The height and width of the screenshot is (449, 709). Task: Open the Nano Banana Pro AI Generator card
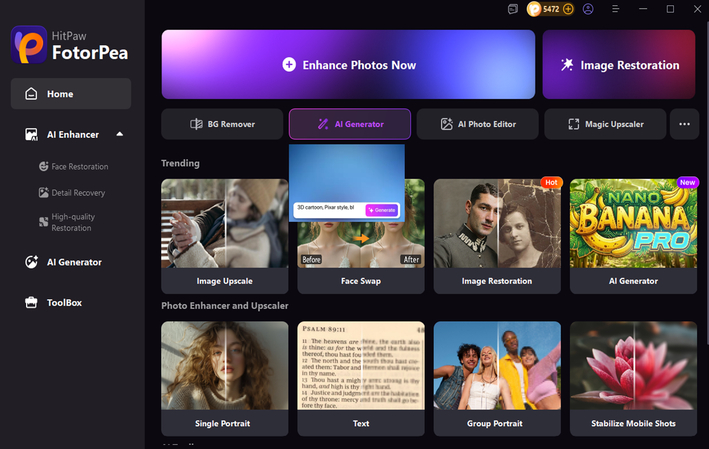(633, 236)
